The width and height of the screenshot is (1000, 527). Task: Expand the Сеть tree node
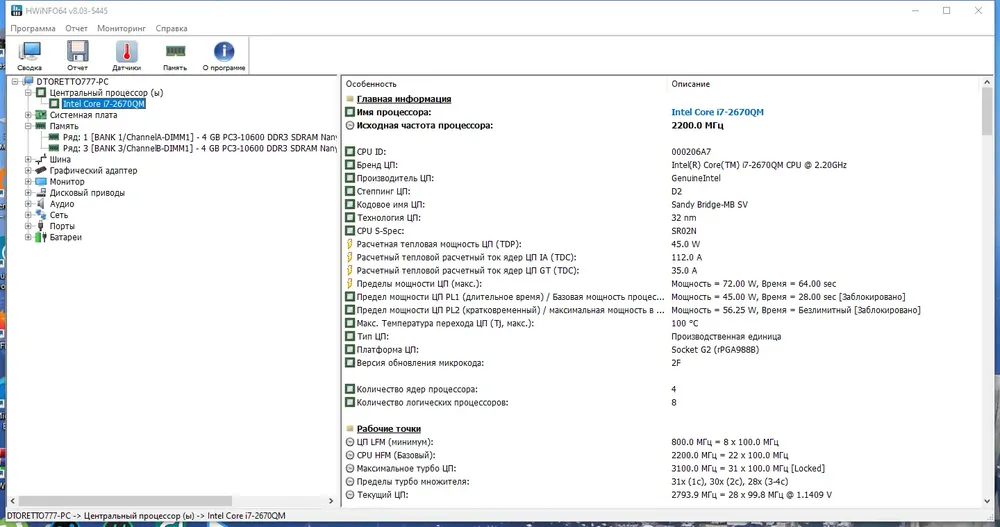28,215
